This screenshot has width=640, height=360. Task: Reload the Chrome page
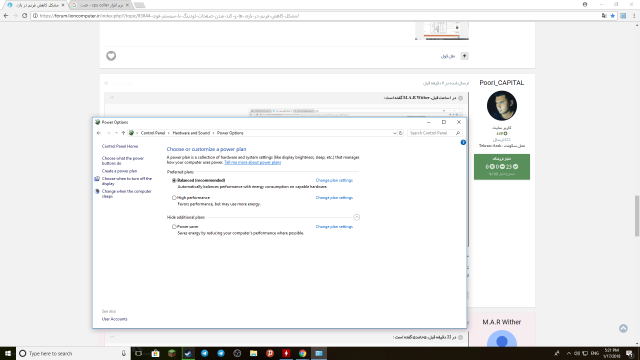click(x=24, y=16)
